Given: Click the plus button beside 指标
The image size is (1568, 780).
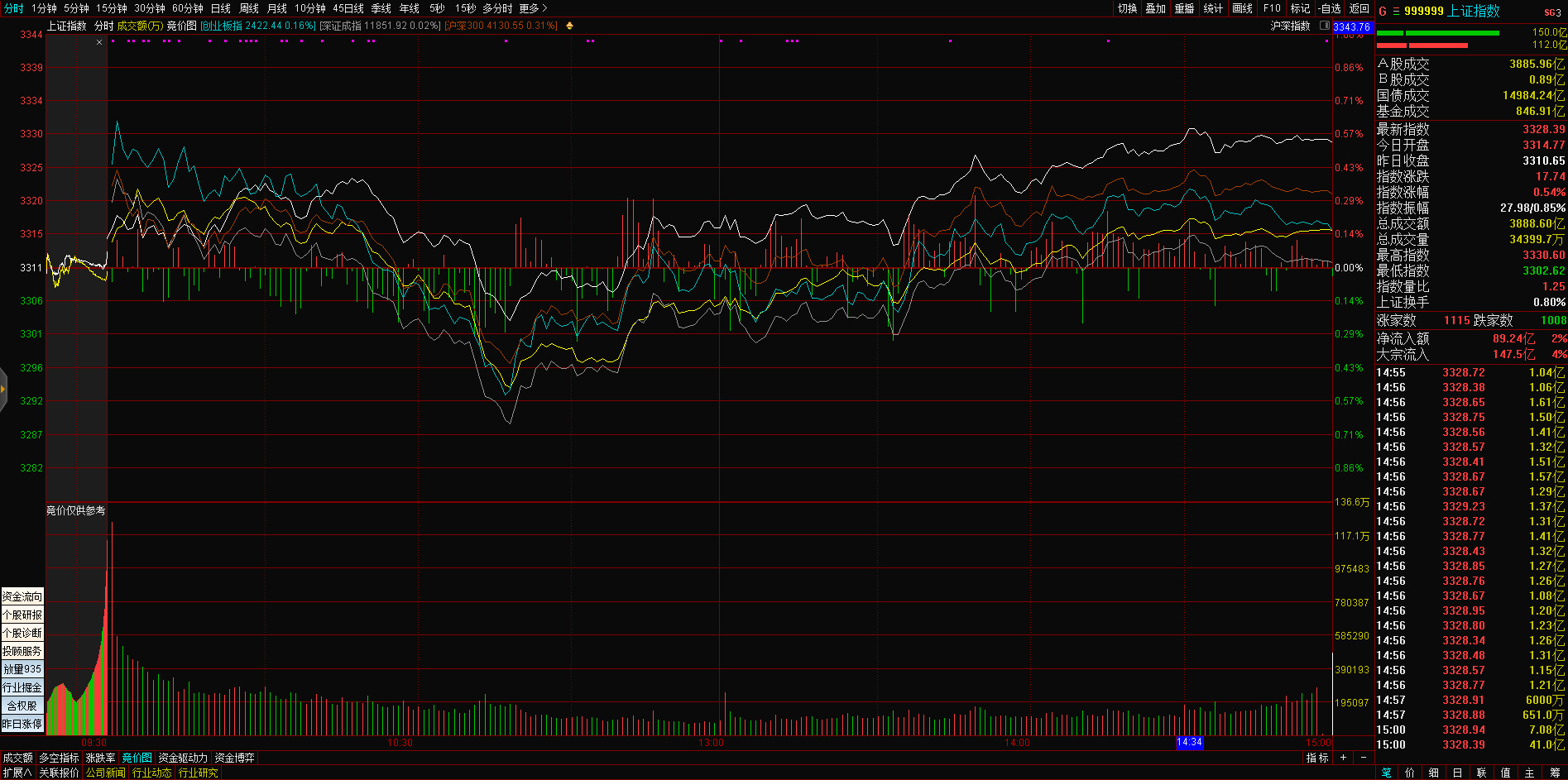Looking at the screenshot, I should [1343, 758].
